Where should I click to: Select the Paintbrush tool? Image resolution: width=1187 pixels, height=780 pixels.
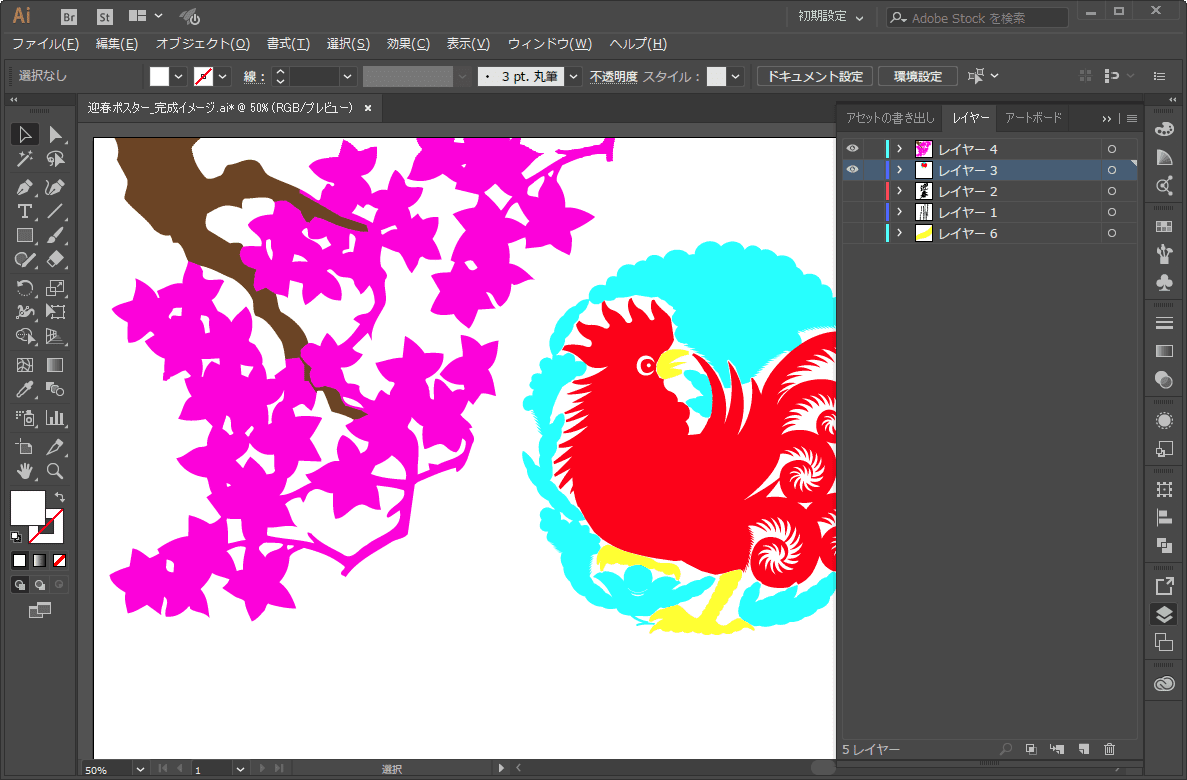tap(55, 236)
